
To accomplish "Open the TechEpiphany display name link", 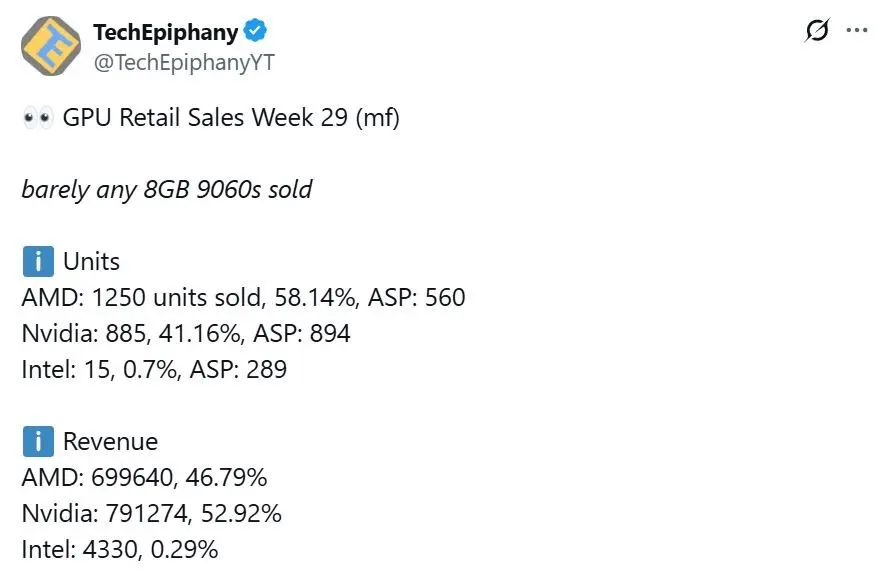I will (165, 32).
